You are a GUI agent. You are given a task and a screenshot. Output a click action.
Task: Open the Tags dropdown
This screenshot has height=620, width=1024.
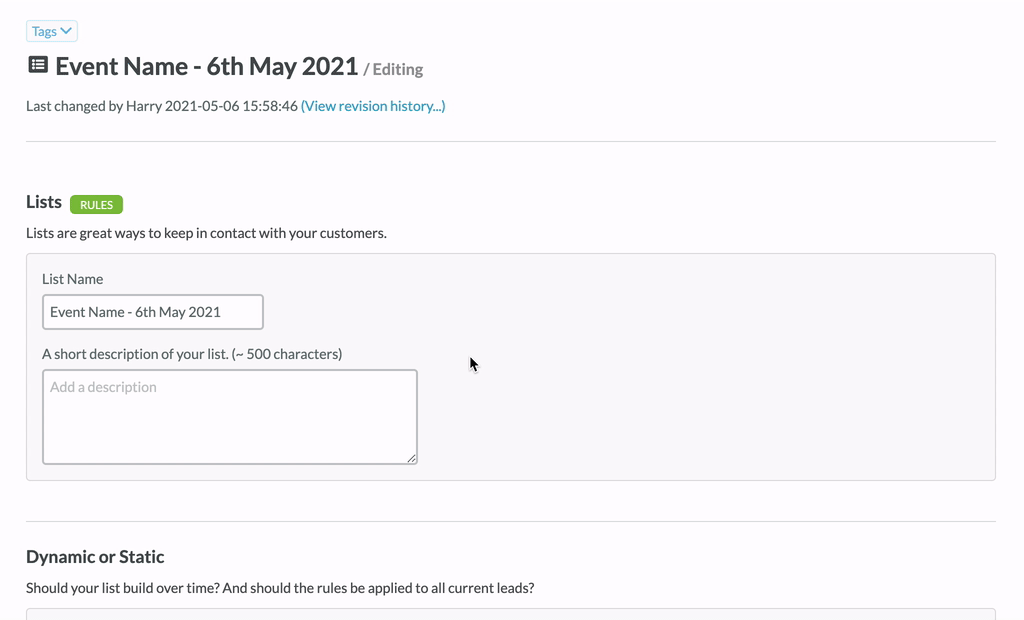coord(52,31)
